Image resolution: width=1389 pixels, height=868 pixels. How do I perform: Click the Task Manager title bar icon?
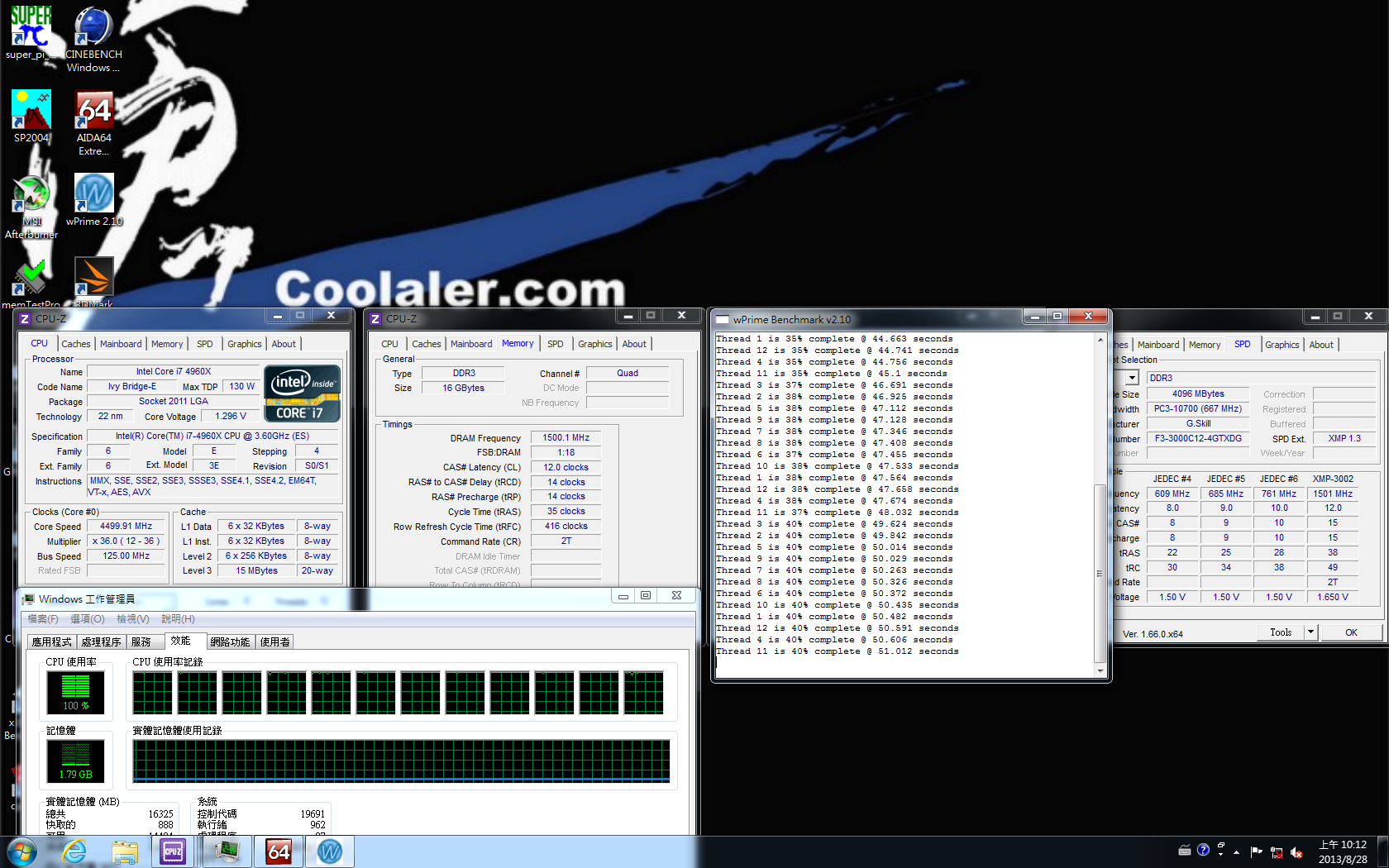(29, 599)
